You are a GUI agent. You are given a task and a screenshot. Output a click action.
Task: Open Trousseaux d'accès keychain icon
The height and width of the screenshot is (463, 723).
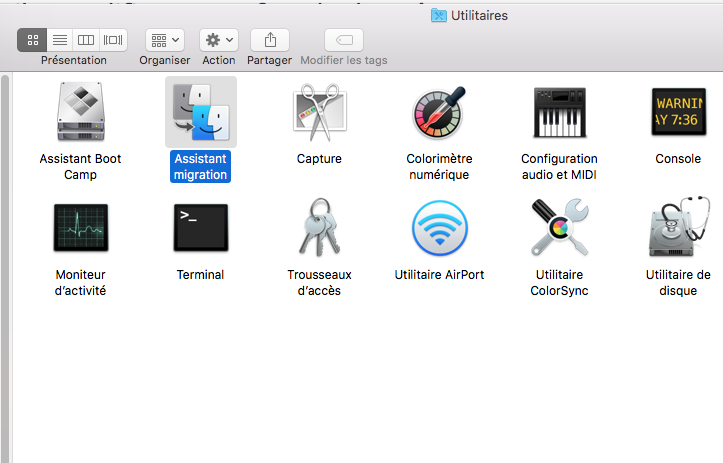point(319,228)
